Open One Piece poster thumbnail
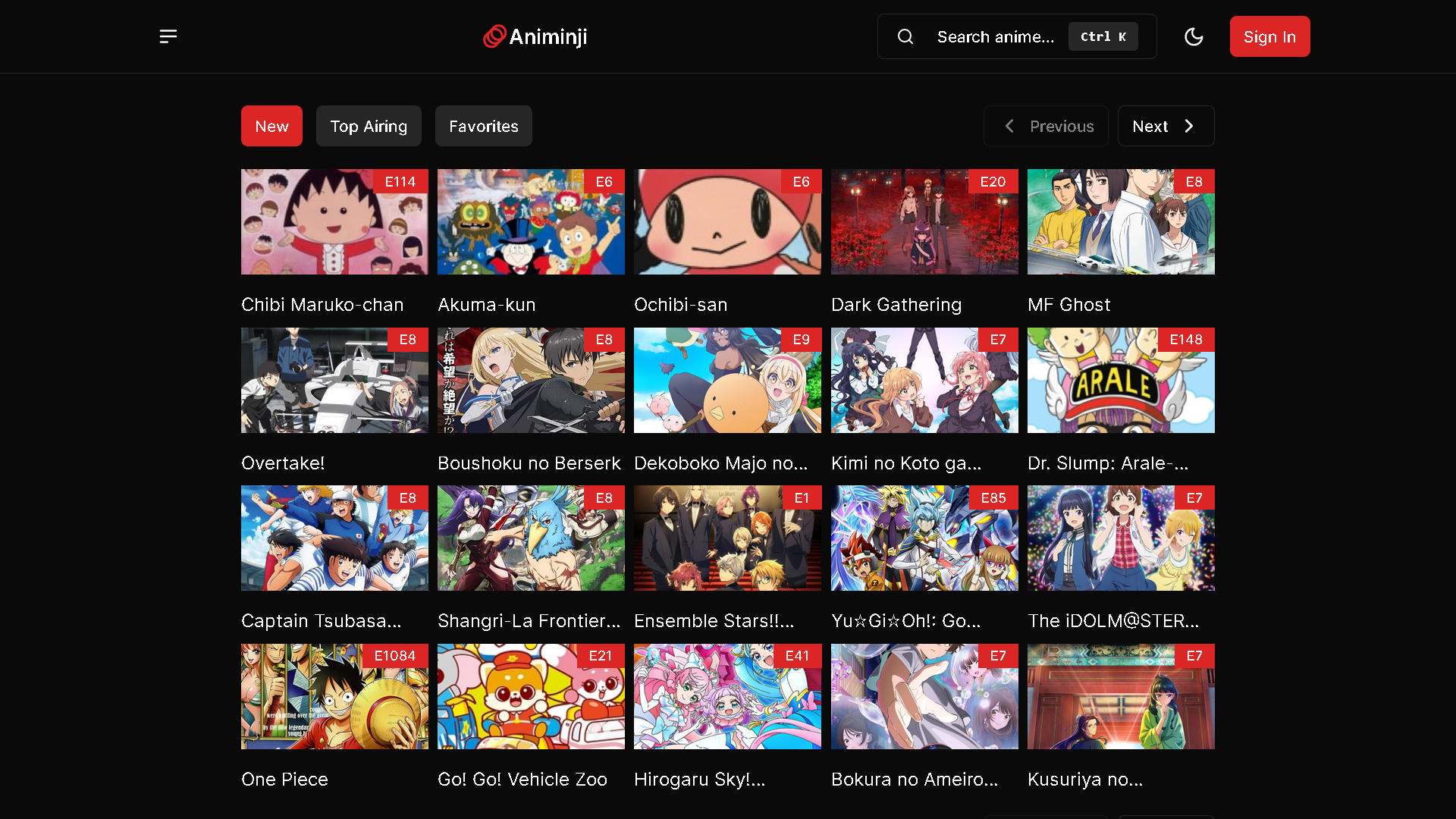The height and width of the screenshot is (819, 1456). pos(334,697)
